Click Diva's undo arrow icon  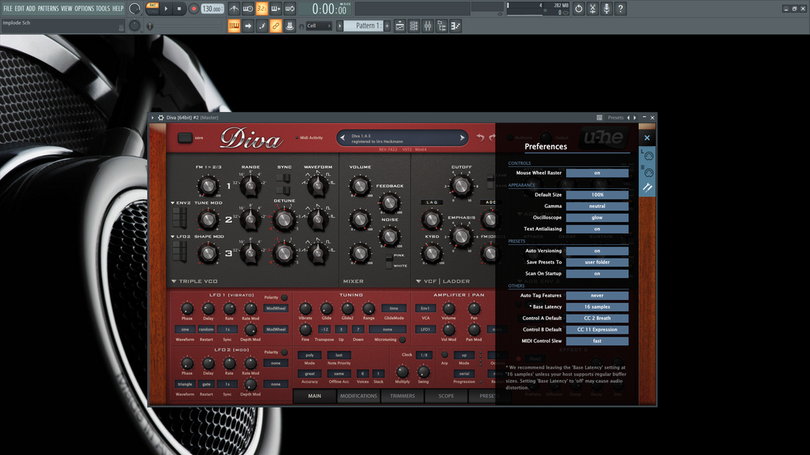click(x=480, y=137)
